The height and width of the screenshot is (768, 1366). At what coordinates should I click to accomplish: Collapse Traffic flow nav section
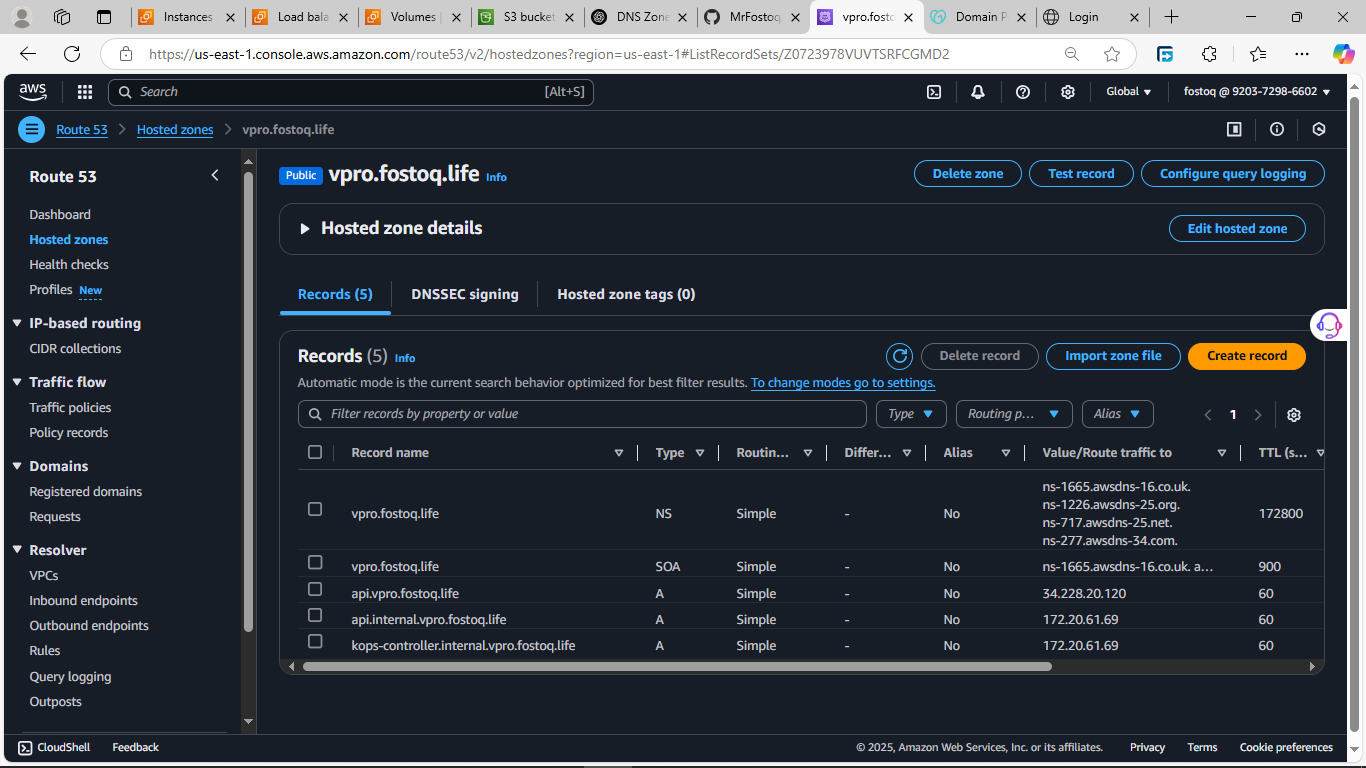click(17, 382)
